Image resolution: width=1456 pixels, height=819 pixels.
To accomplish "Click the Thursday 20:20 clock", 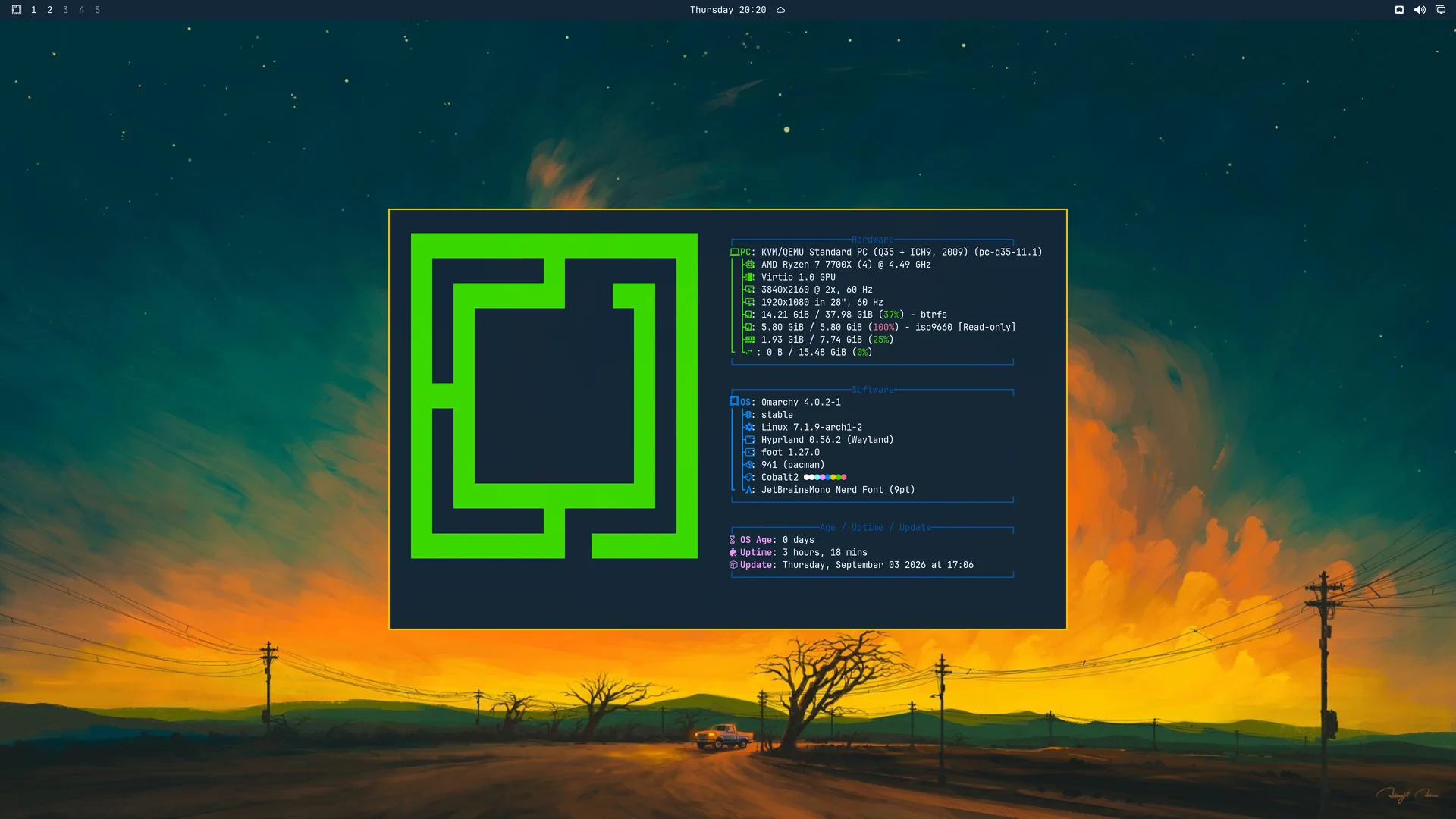I will pyautogui.click(x=727, y=10).
